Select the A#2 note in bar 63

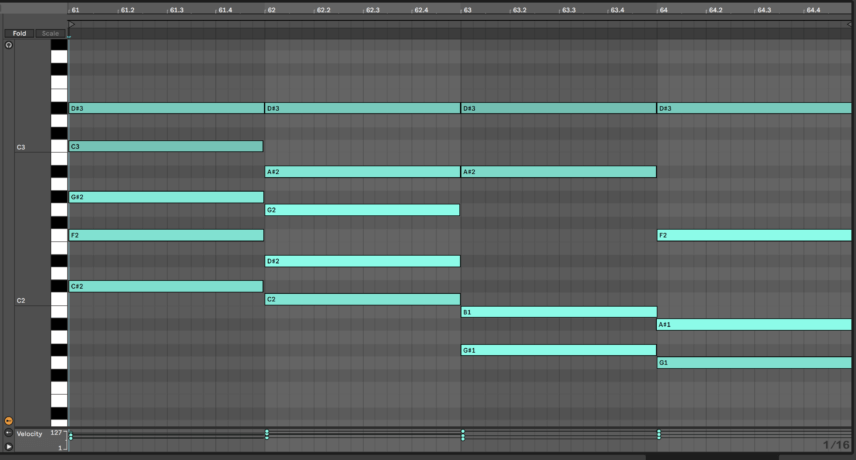click(558, 171)
